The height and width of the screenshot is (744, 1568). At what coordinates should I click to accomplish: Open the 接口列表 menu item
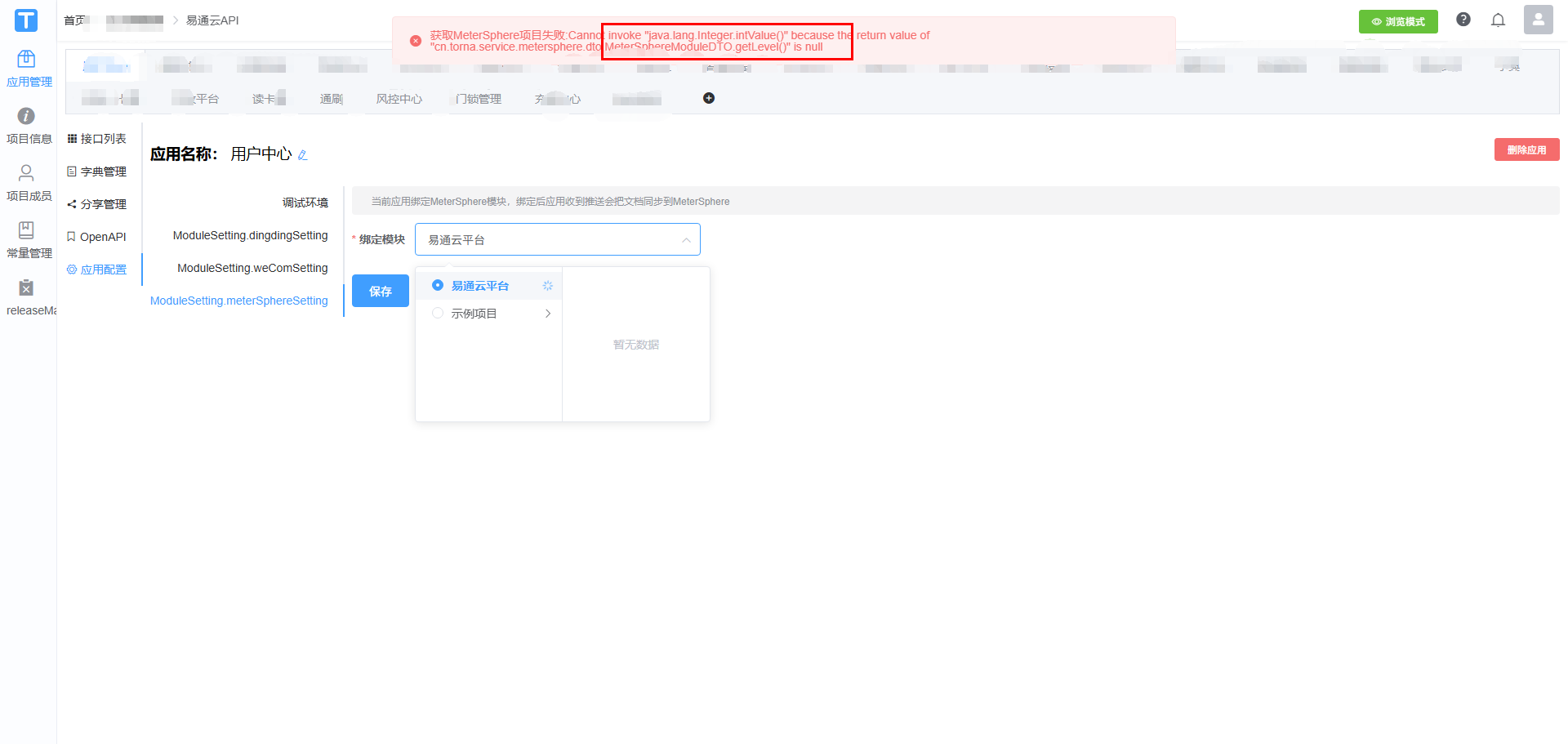[x=97, y=139]
